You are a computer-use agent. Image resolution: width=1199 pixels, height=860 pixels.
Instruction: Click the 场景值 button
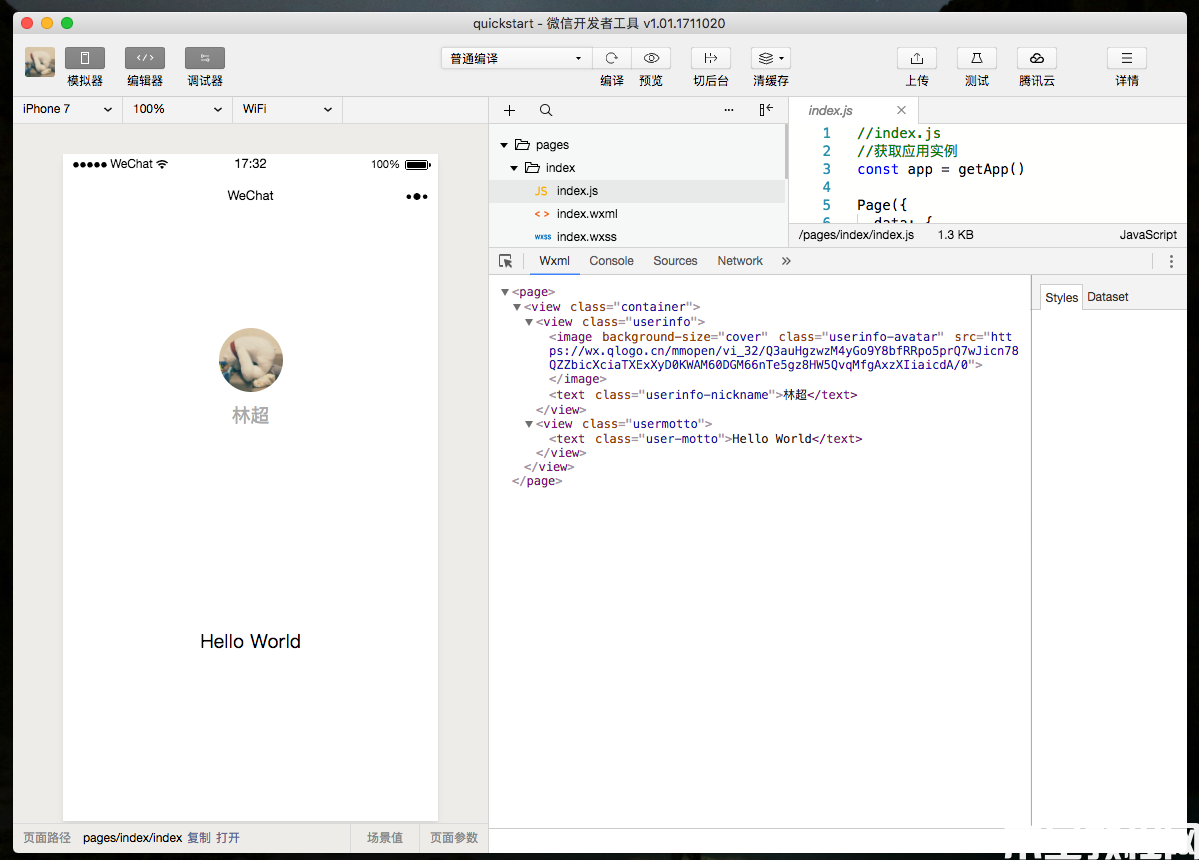click(x=385, y=838)
